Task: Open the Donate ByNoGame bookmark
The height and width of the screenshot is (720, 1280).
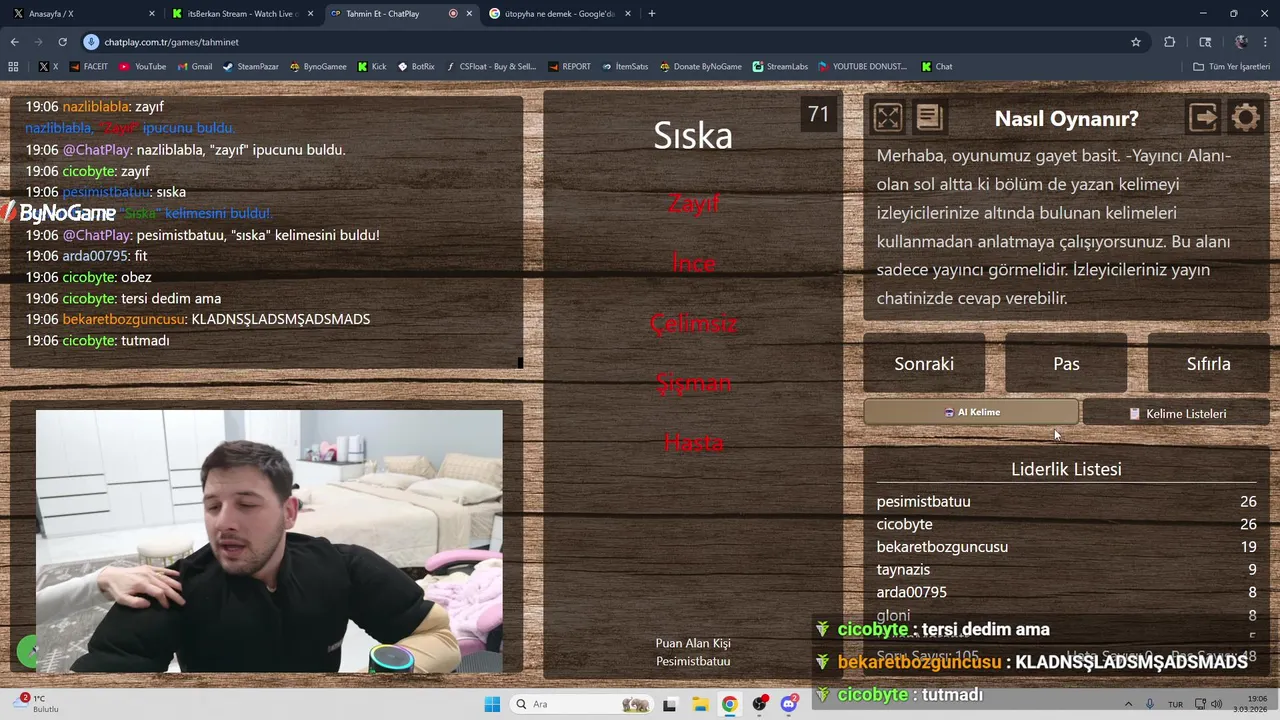Action: (x=700, y=67)
